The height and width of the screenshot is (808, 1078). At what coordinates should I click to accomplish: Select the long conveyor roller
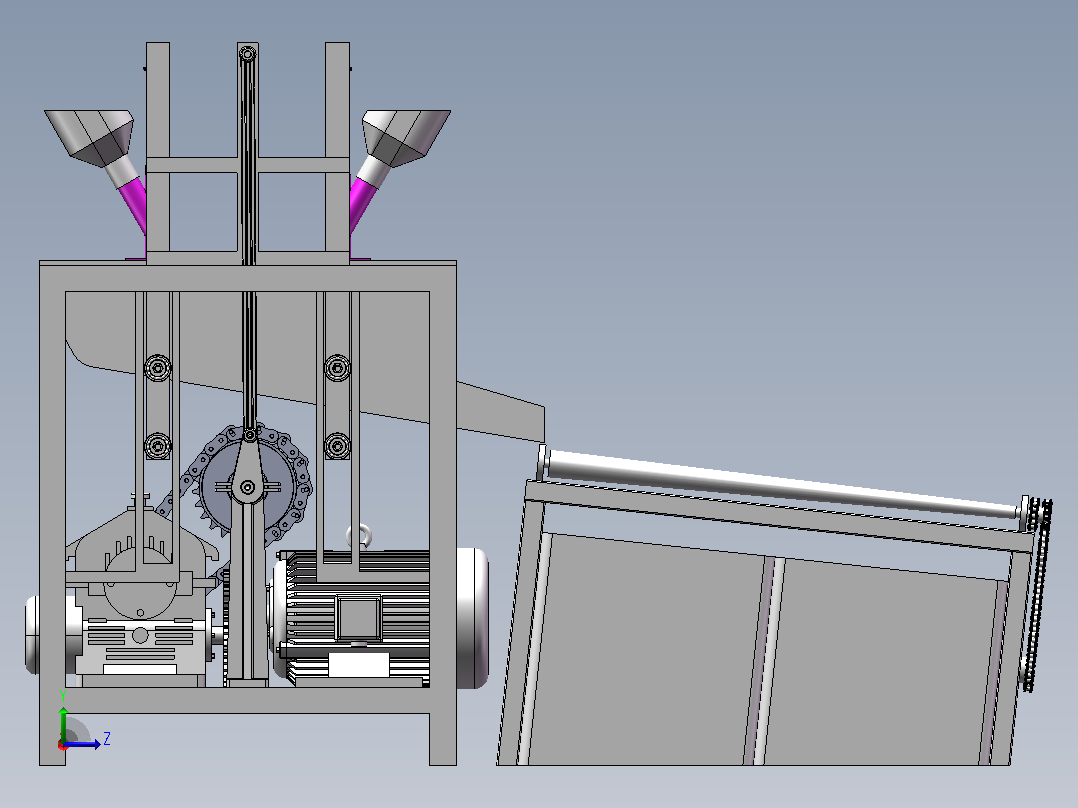(782, 482)
